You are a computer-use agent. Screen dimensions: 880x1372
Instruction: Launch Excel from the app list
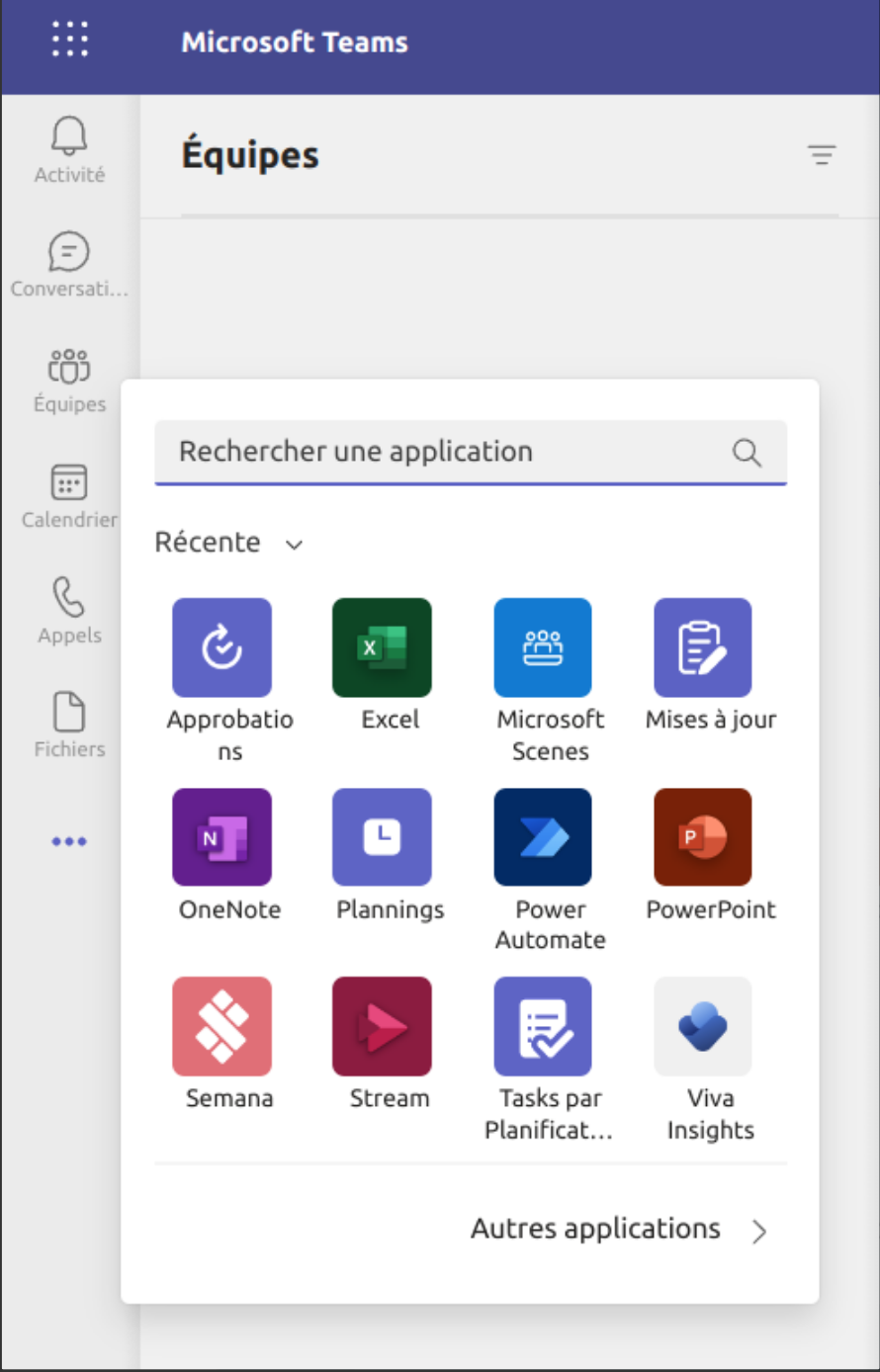click(x=382, y=648)
